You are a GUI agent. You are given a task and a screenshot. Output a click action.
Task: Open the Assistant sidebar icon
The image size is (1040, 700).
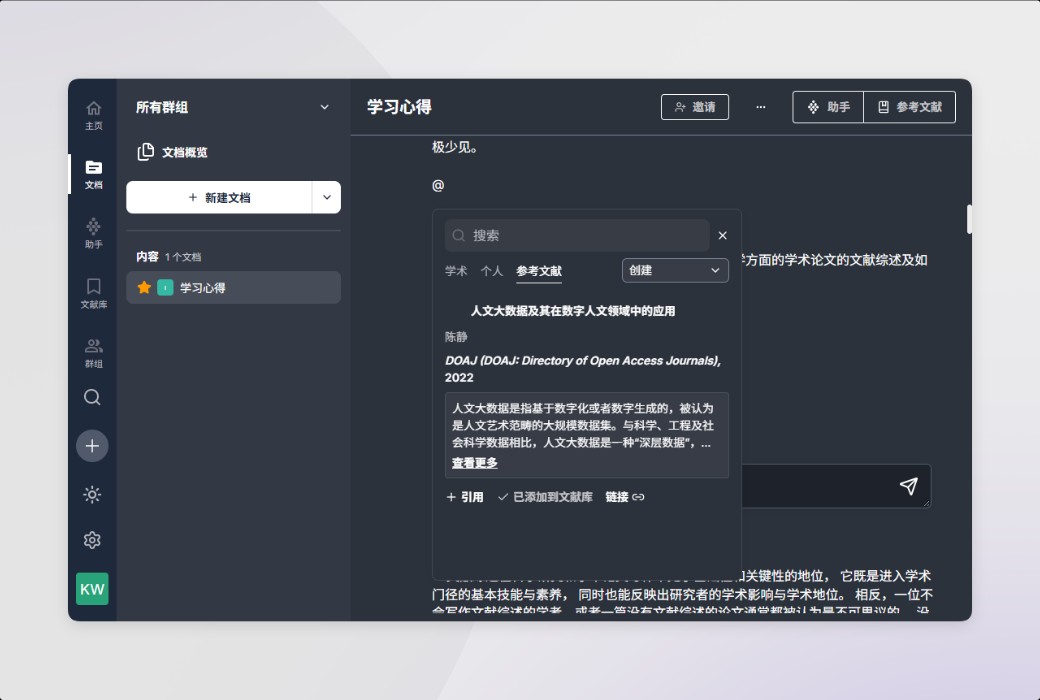tap(94, 233)
